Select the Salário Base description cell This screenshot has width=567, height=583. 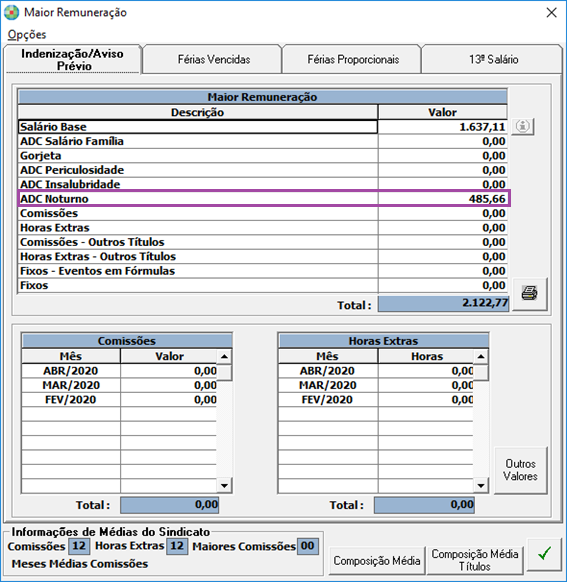coord(198,127)
